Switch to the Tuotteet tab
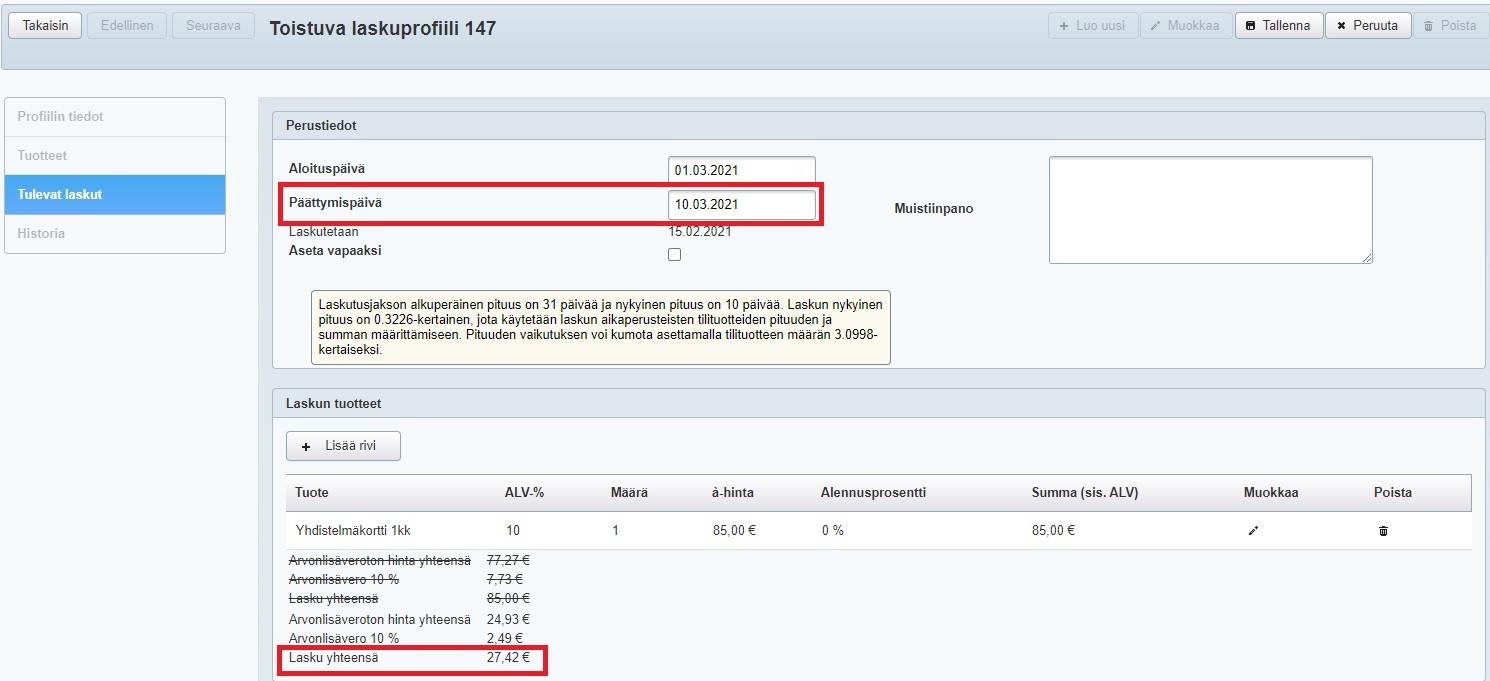The width and height of the screenshot is (1490, 681). (x=115, y=156)
